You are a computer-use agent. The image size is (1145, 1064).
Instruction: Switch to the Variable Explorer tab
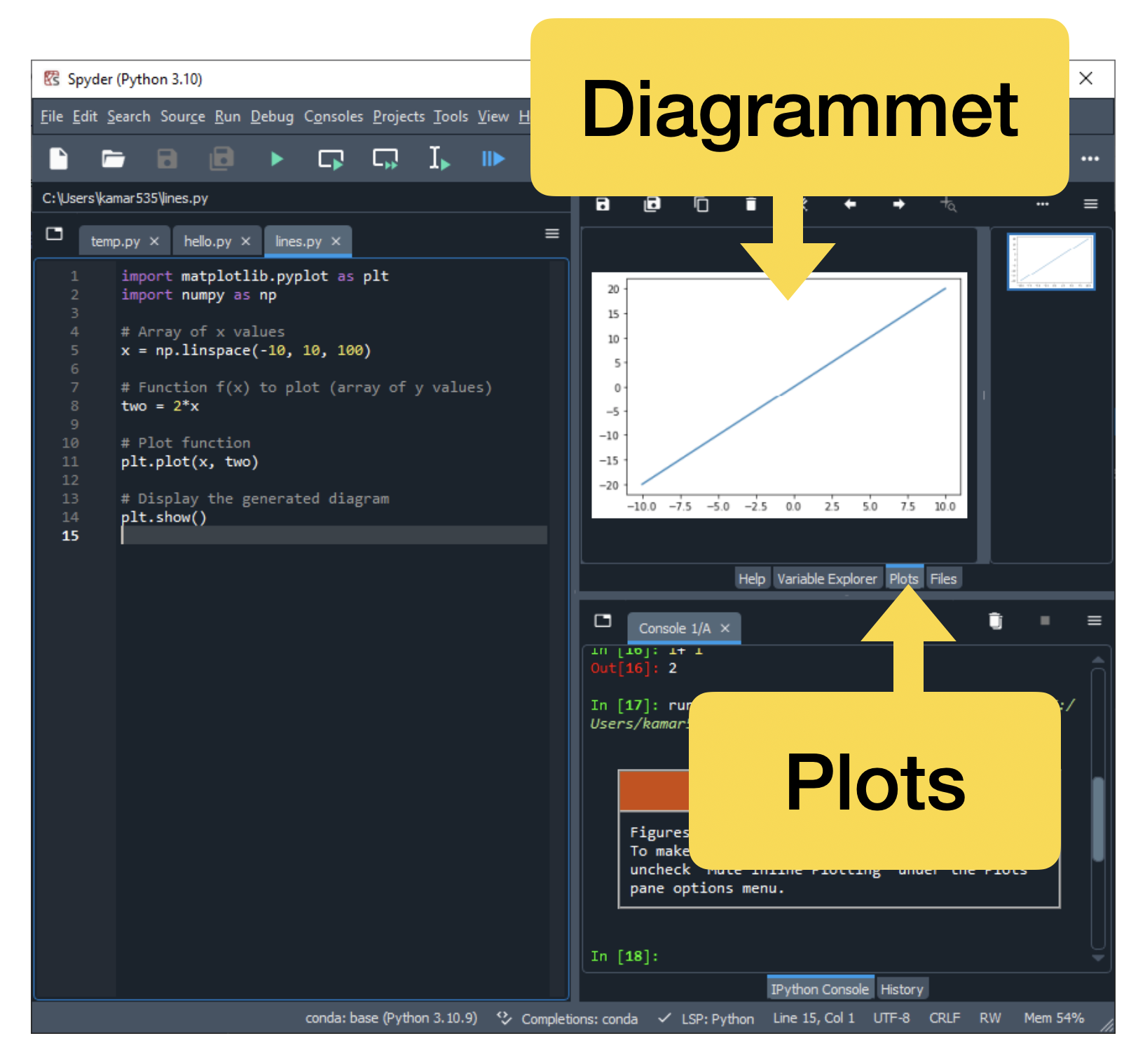[x=827, y=579]
